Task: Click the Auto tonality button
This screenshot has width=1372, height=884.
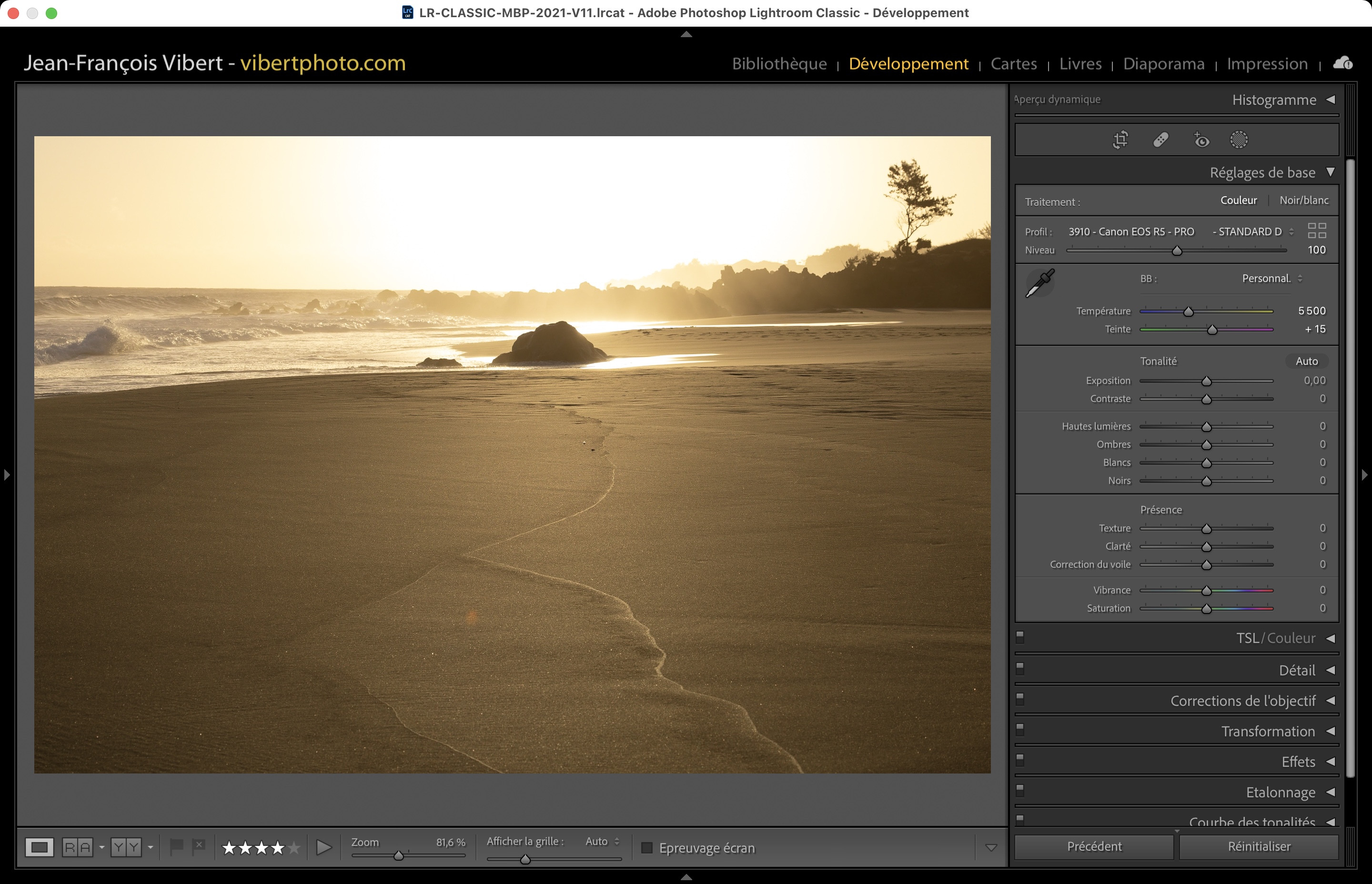Action: tap(1306, 361)
